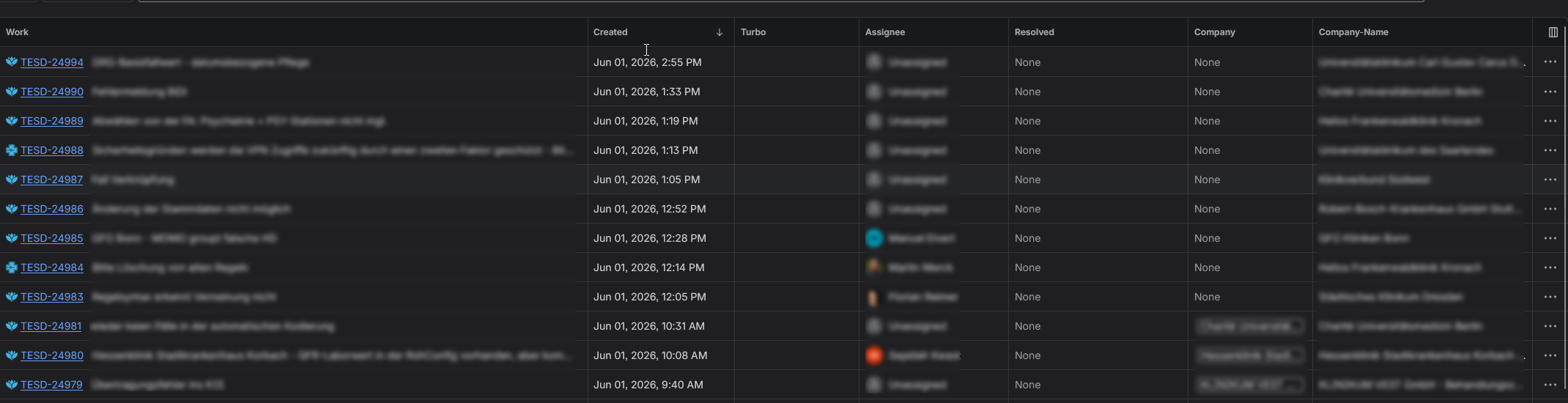The height and width of the screenshot is (403, 1568).
Task: Click the issue type icon beside TESD-24994
Action: point(12,62)
